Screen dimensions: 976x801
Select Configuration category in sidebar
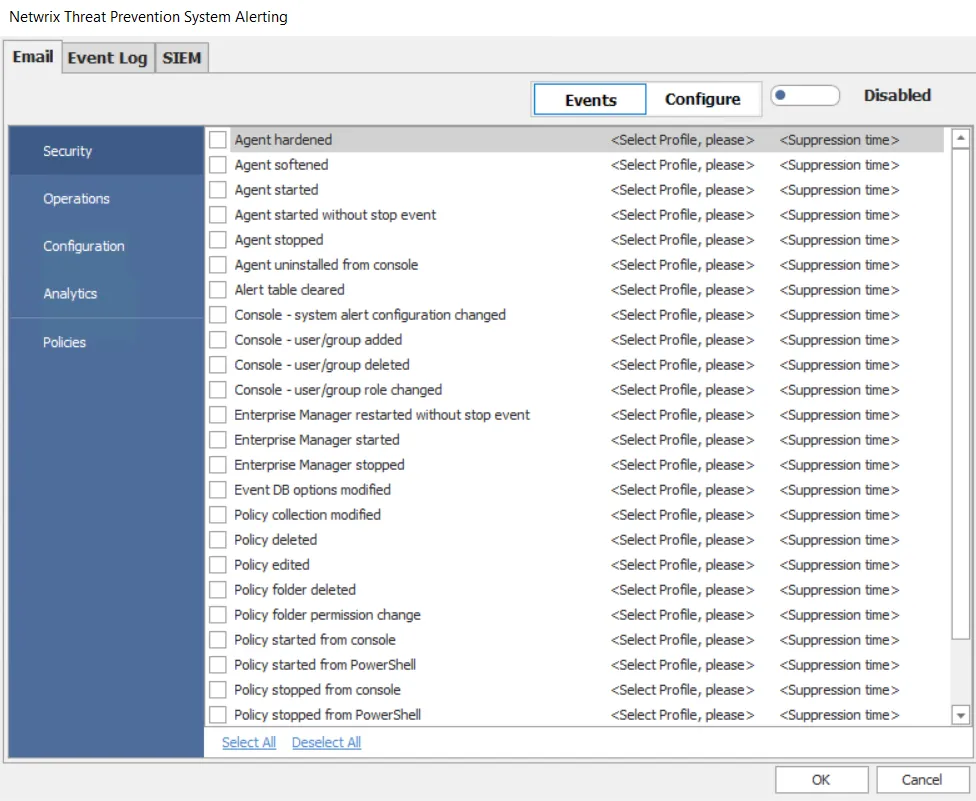point(106,246)
